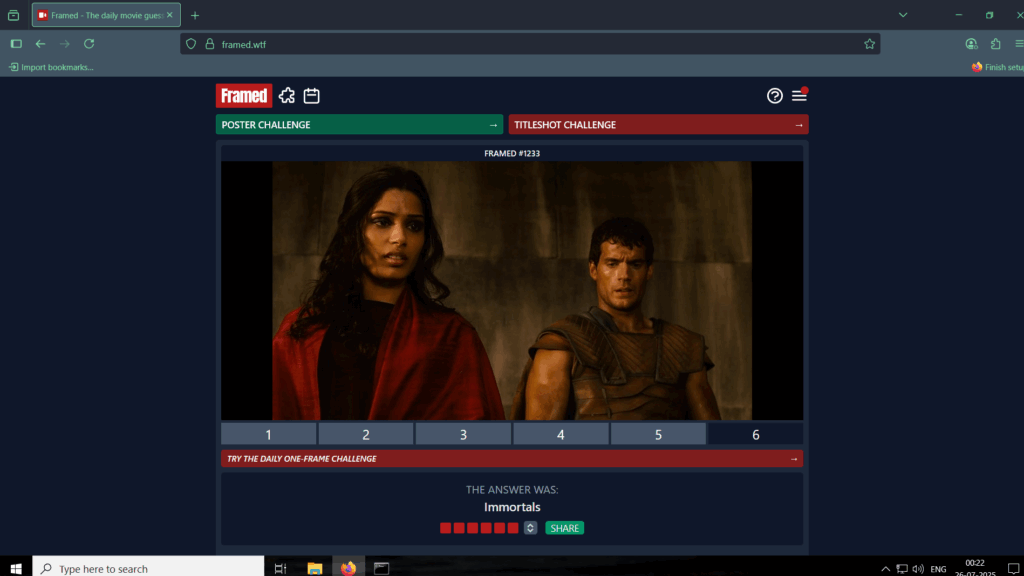This screenshot has height=576, width=1024.
Task: Open File Explorer from the taskbar
Action: pos(314,568)
